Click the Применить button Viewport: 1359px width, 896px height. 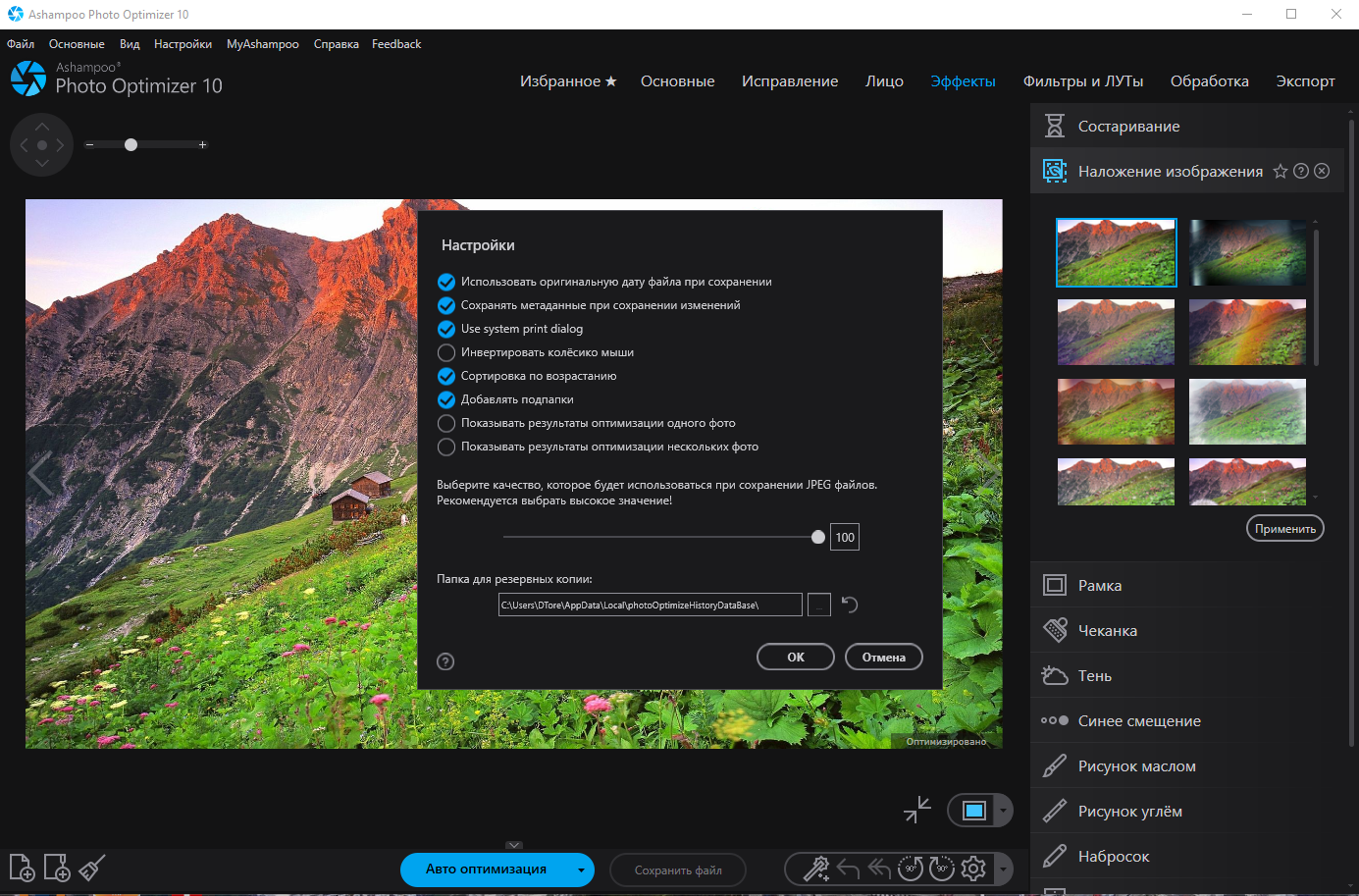point(1285,528)
